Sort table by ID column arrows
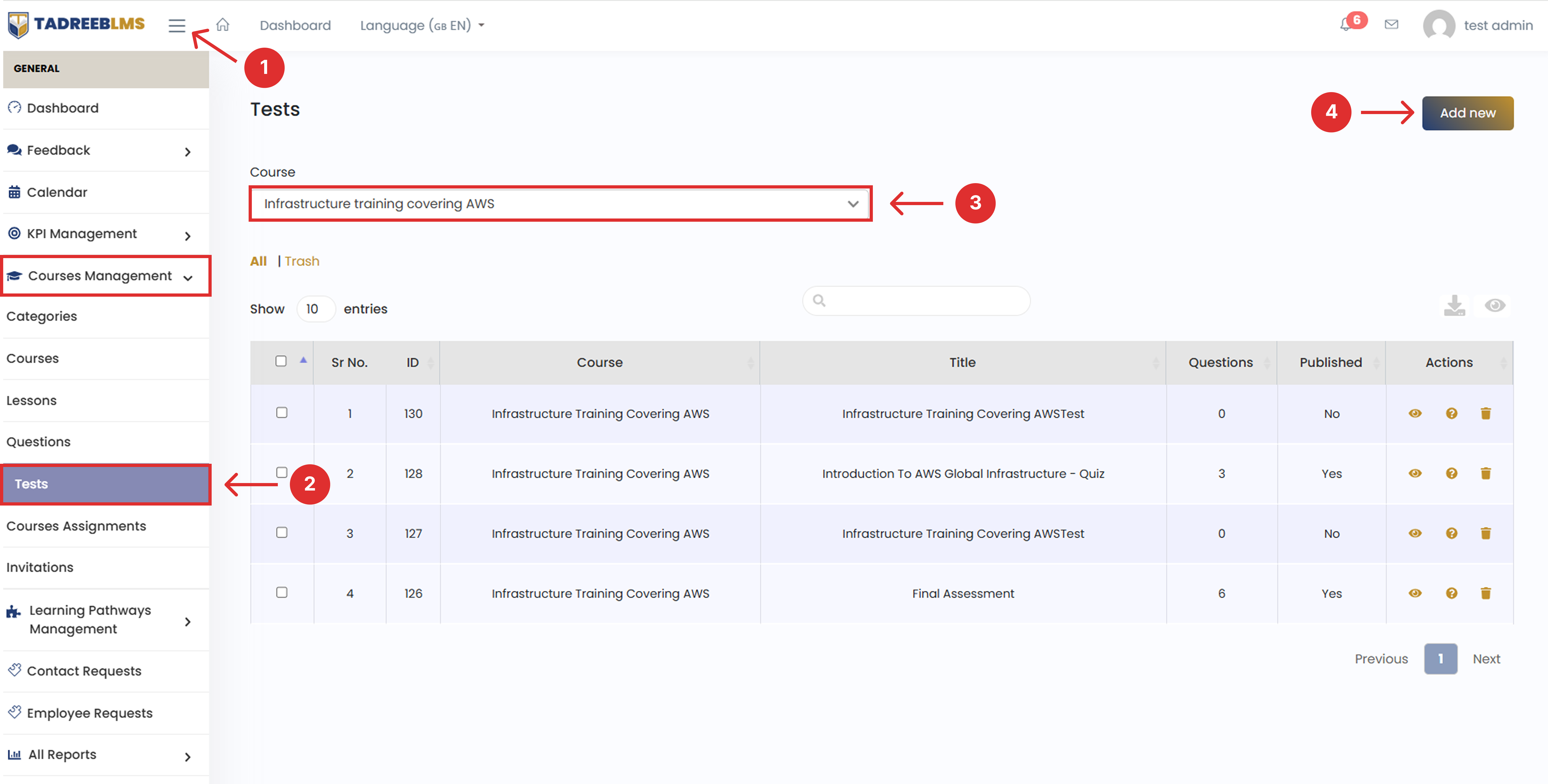The width and height of the screenshot is (1548, 784). [430, 363]
